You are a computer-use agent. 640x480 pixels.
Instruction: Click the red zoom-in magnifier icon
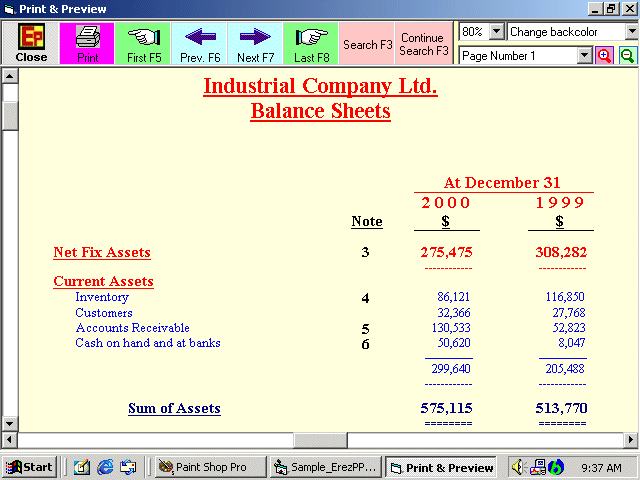pos(604,56)
